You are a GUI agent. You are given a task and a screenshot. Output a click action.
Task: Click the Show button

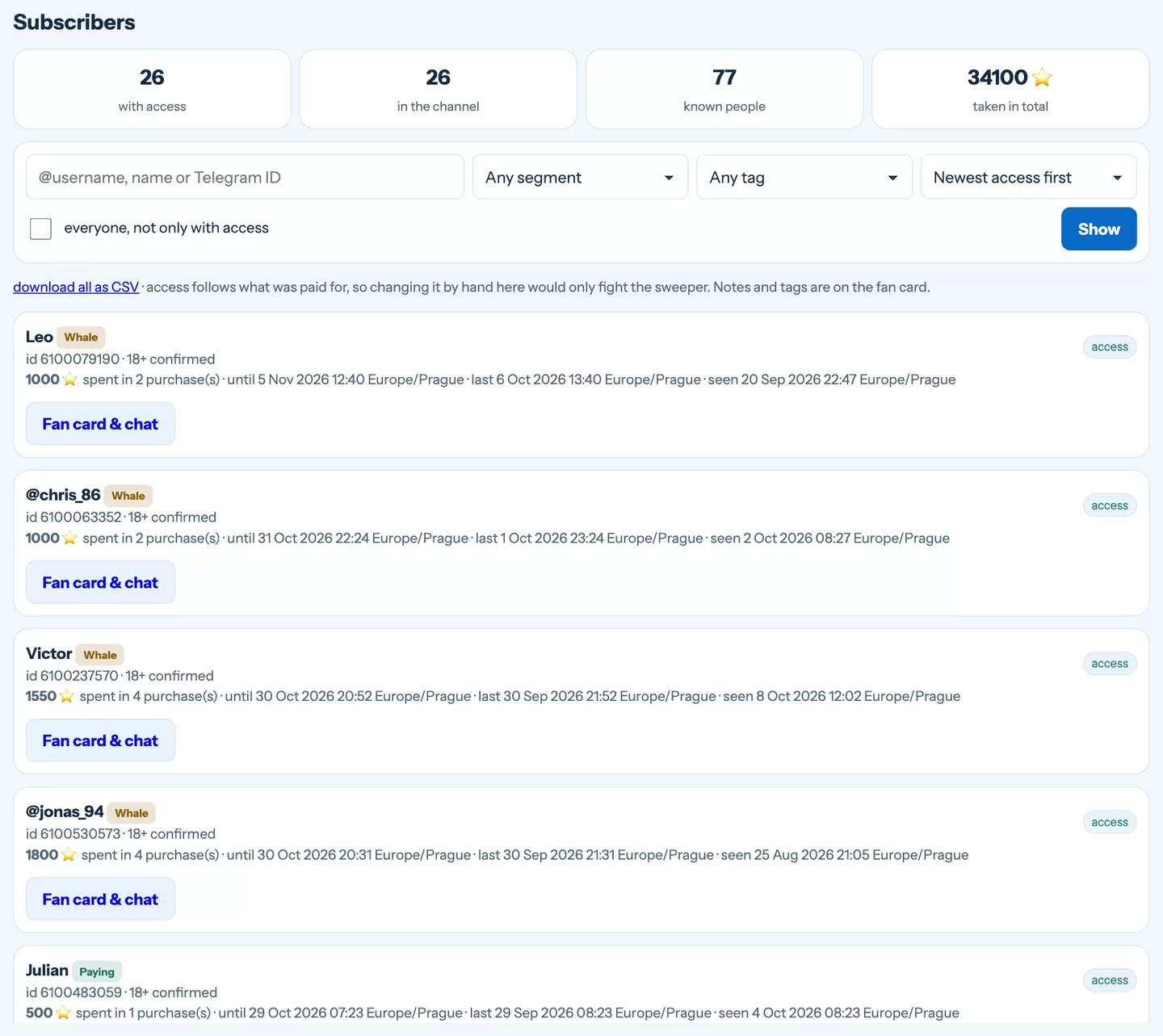point(1098,229)
